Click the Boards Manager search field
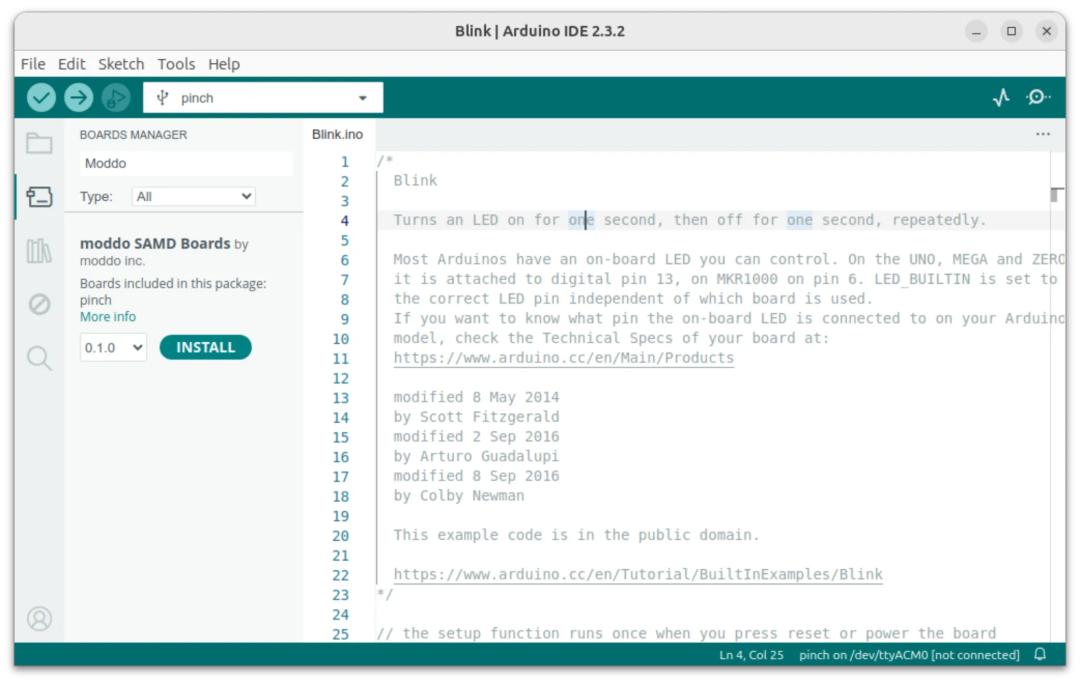The width and height of the screenshot is (1080, 683). pyautogui.click(x=186, y=163)
